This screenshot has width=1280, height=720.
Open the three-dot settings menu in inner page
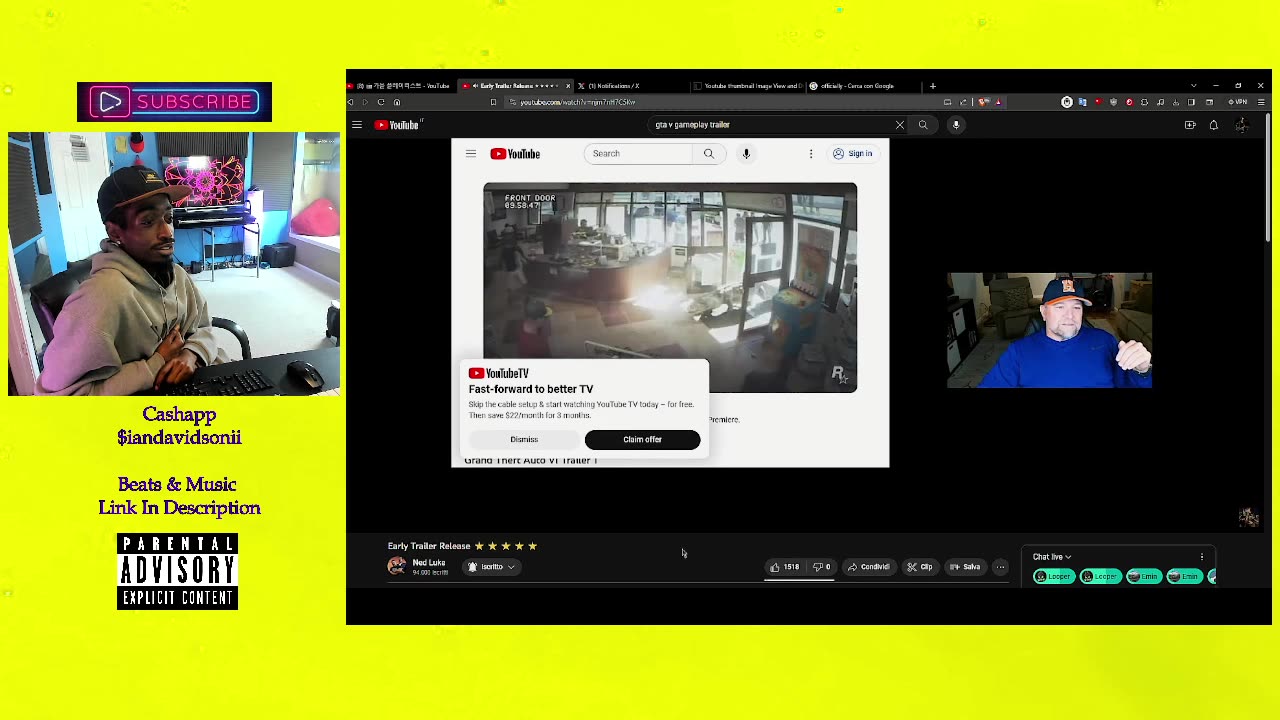[x=811, y=154]
